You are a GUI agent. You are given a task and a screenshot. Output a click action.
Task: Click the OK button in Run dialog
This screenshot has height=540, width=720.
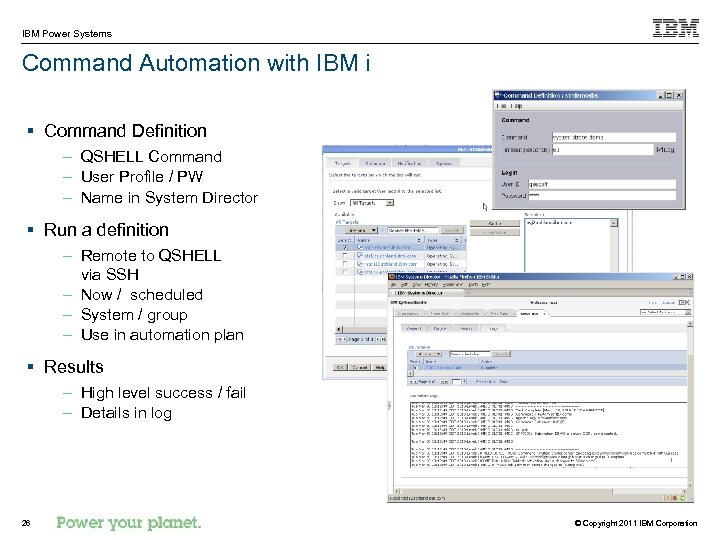340,367
